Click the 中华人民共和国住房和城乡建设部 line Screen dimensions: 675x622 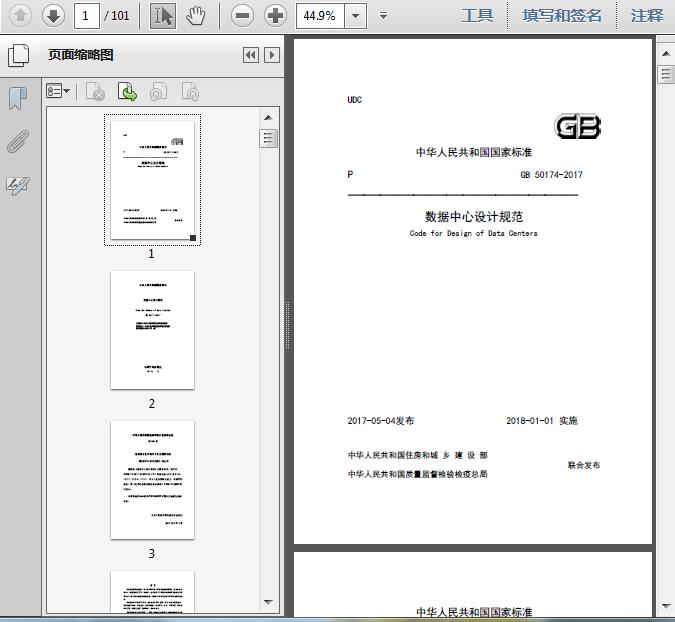click(418, 455)
